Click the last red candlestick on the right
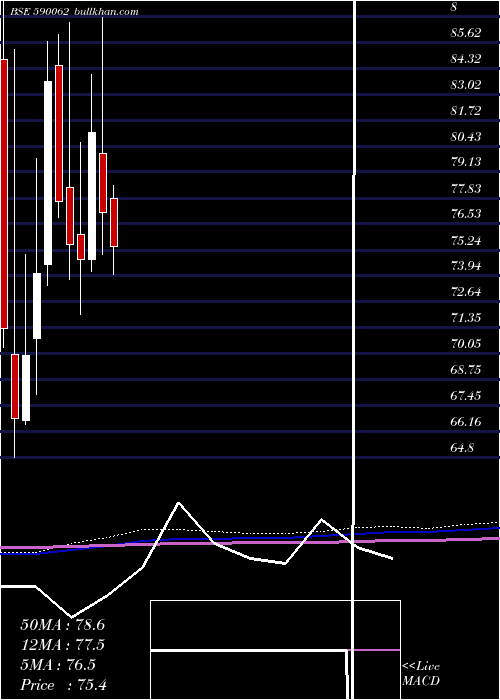 tap(114, 222)
